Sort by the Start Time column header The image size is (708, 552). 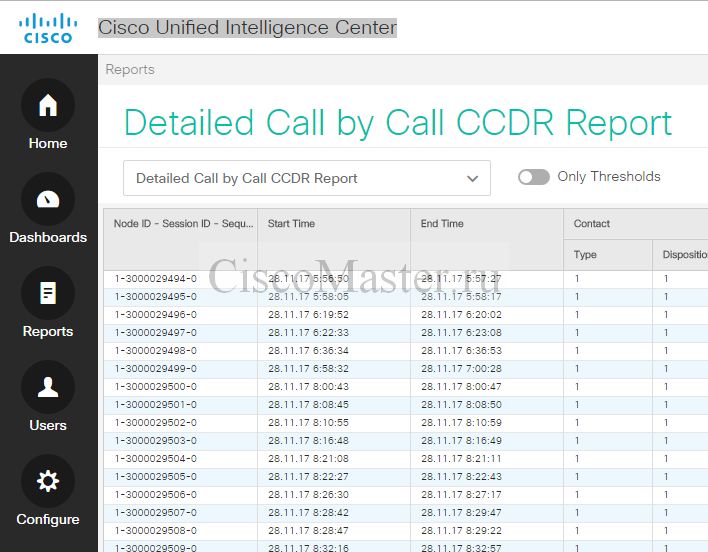(x=334, y=239)
